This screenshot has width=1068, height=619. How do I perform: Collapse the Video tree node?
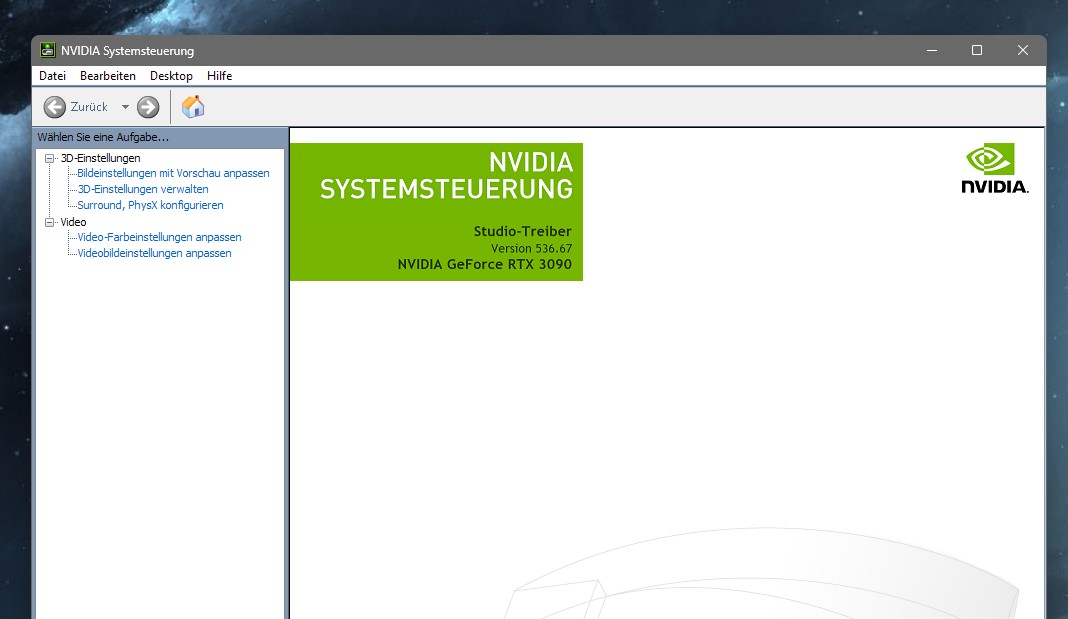(50, 222)
